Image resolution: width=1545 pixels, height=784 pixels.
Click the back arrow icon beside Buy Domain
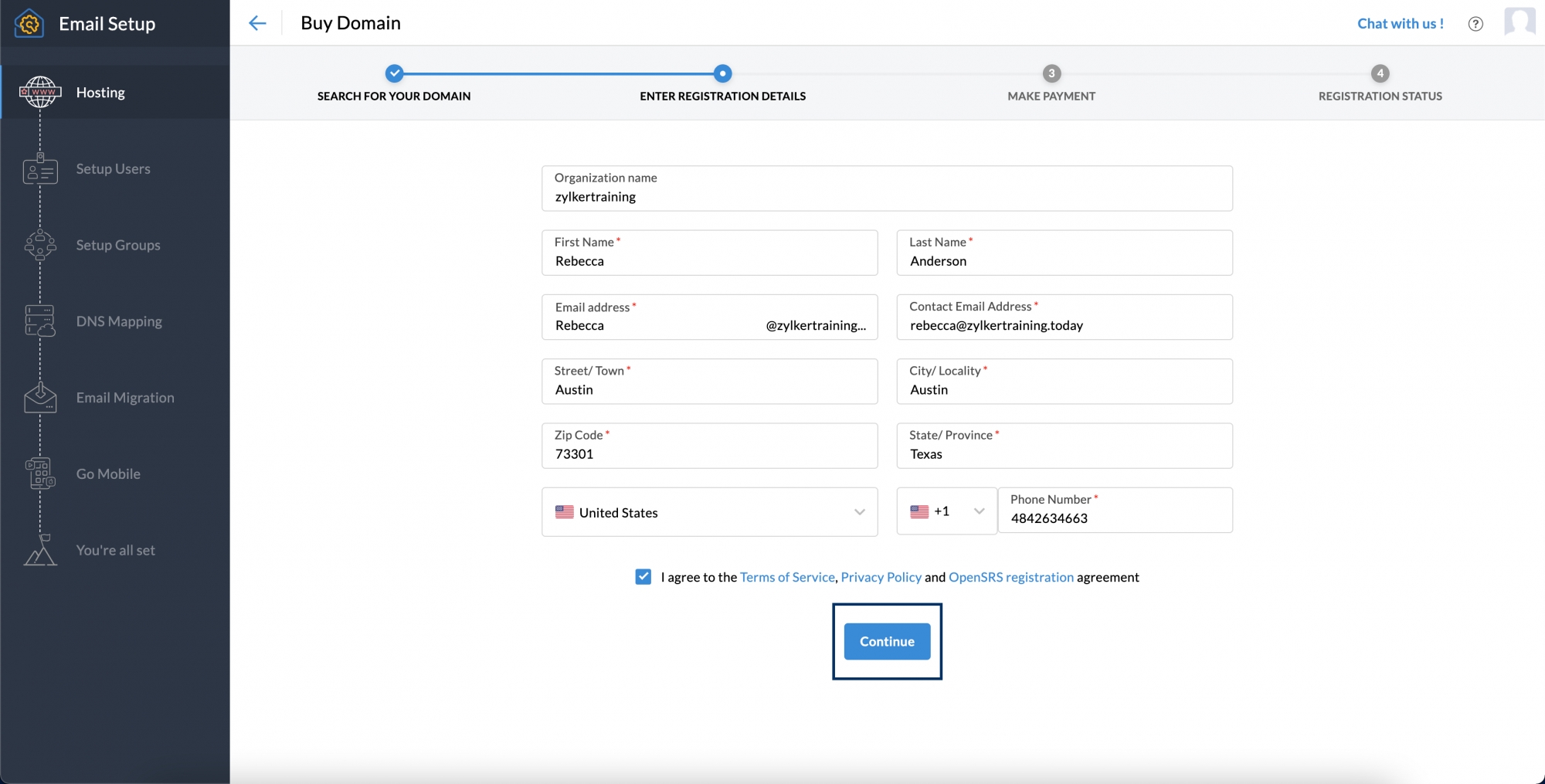pyautogui.click(x=257, y=23)
